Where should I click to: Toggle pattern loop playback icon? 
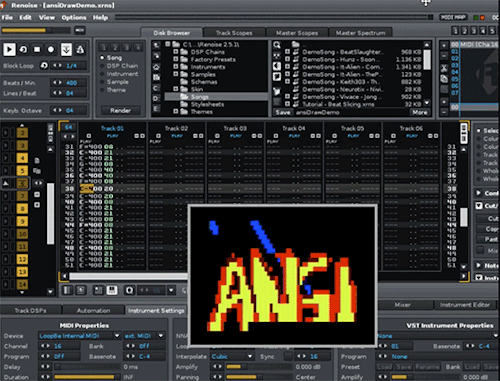23,50
